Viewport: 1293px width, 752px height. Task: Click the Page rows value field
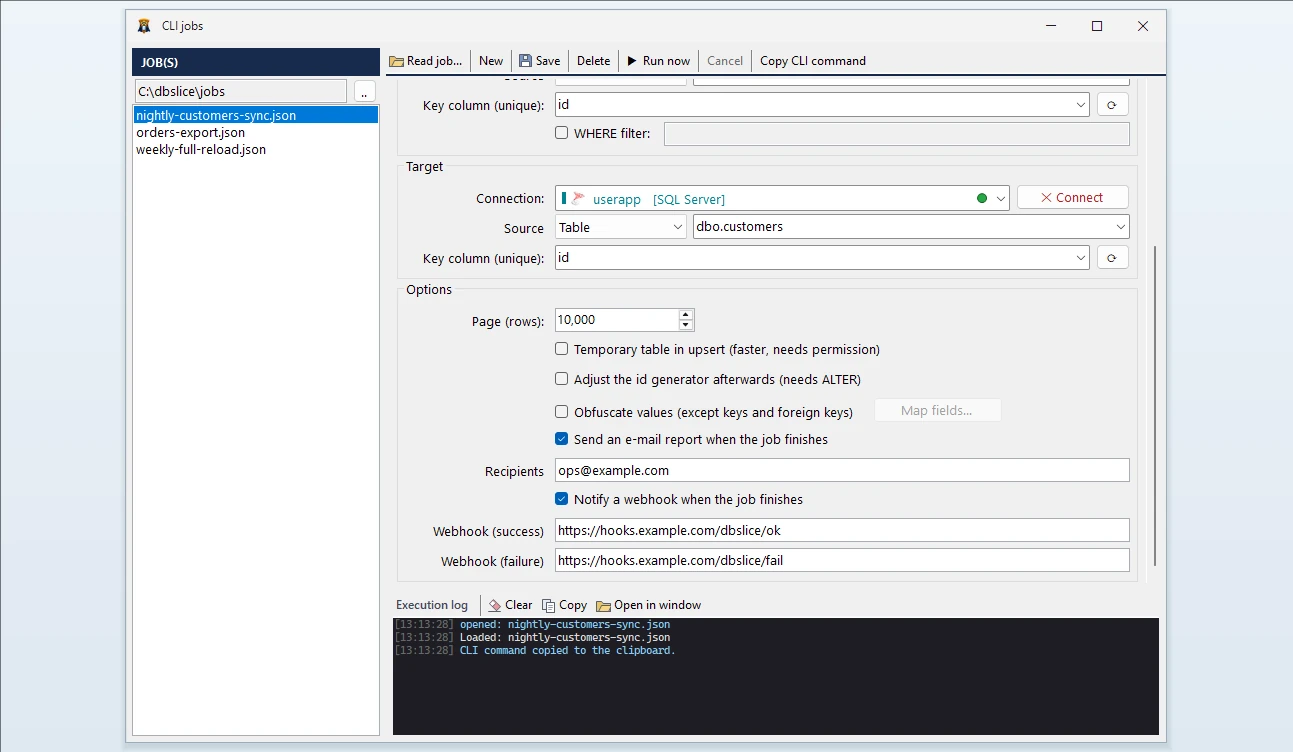tap(617, 320)
